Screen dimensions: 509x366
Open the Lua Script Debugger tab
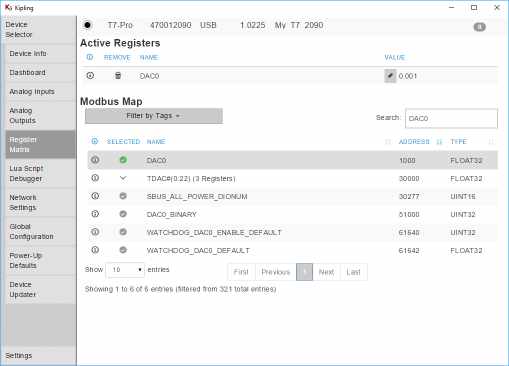[x=26, y=173]
